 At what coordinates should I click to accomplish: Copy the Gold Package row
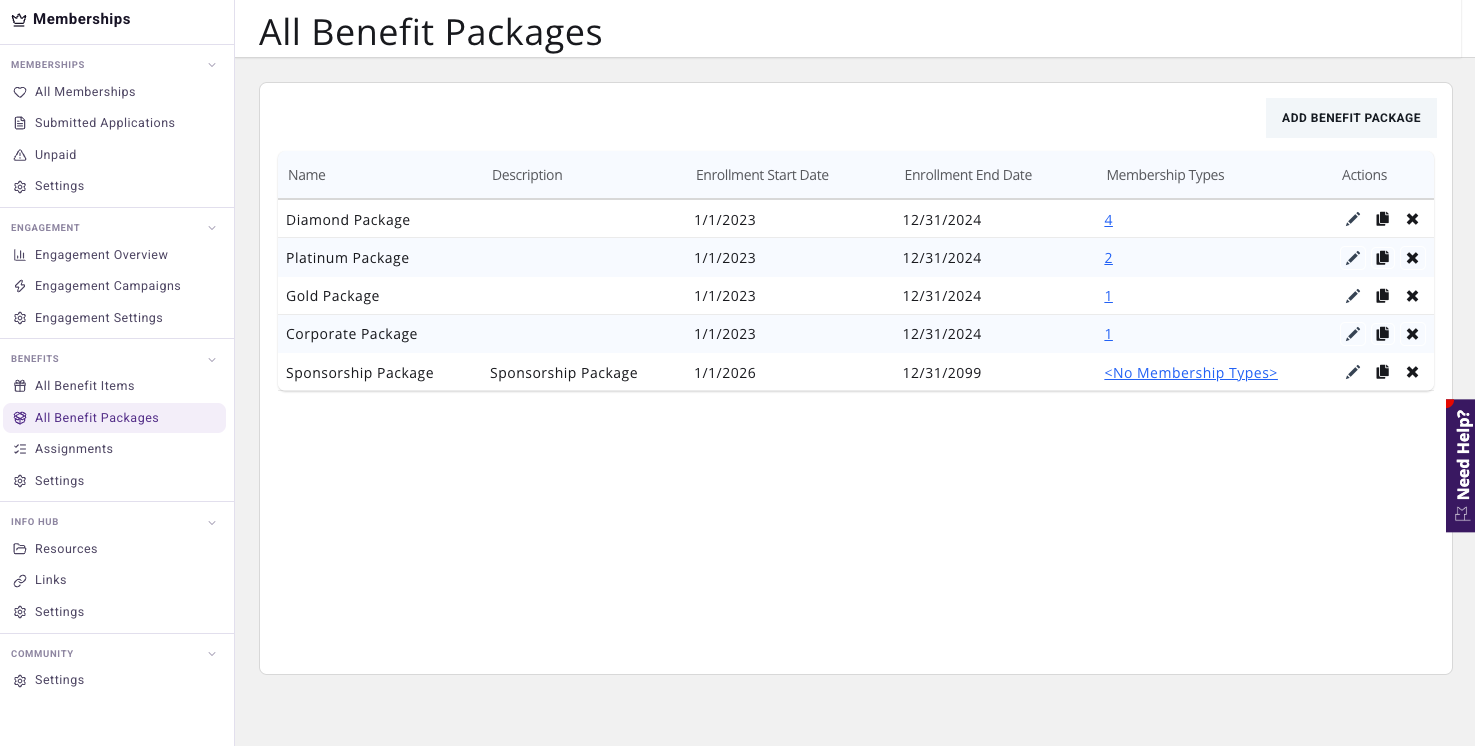pyautogui.click(x=1382, y=296)
